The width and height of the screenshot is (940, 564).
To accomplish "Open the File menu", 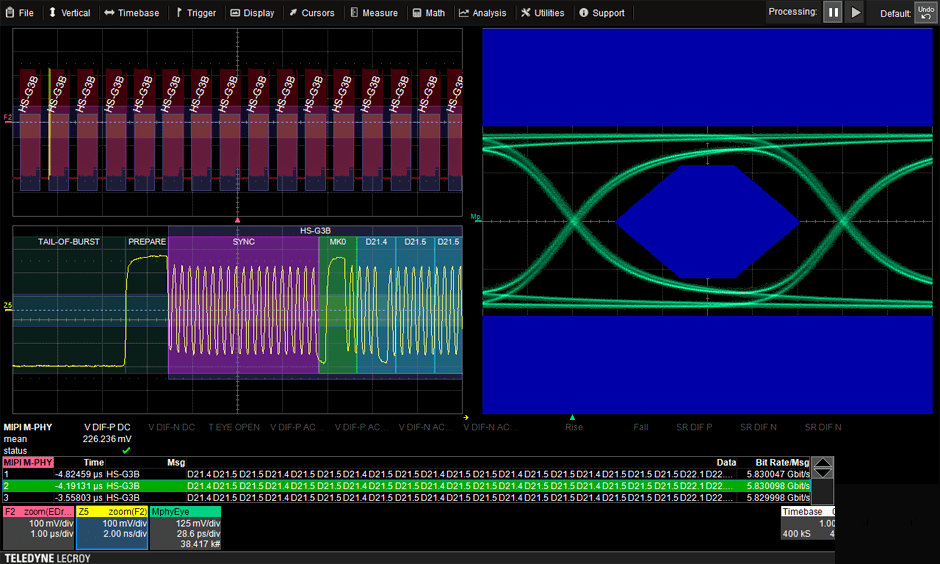I will 19,13.
